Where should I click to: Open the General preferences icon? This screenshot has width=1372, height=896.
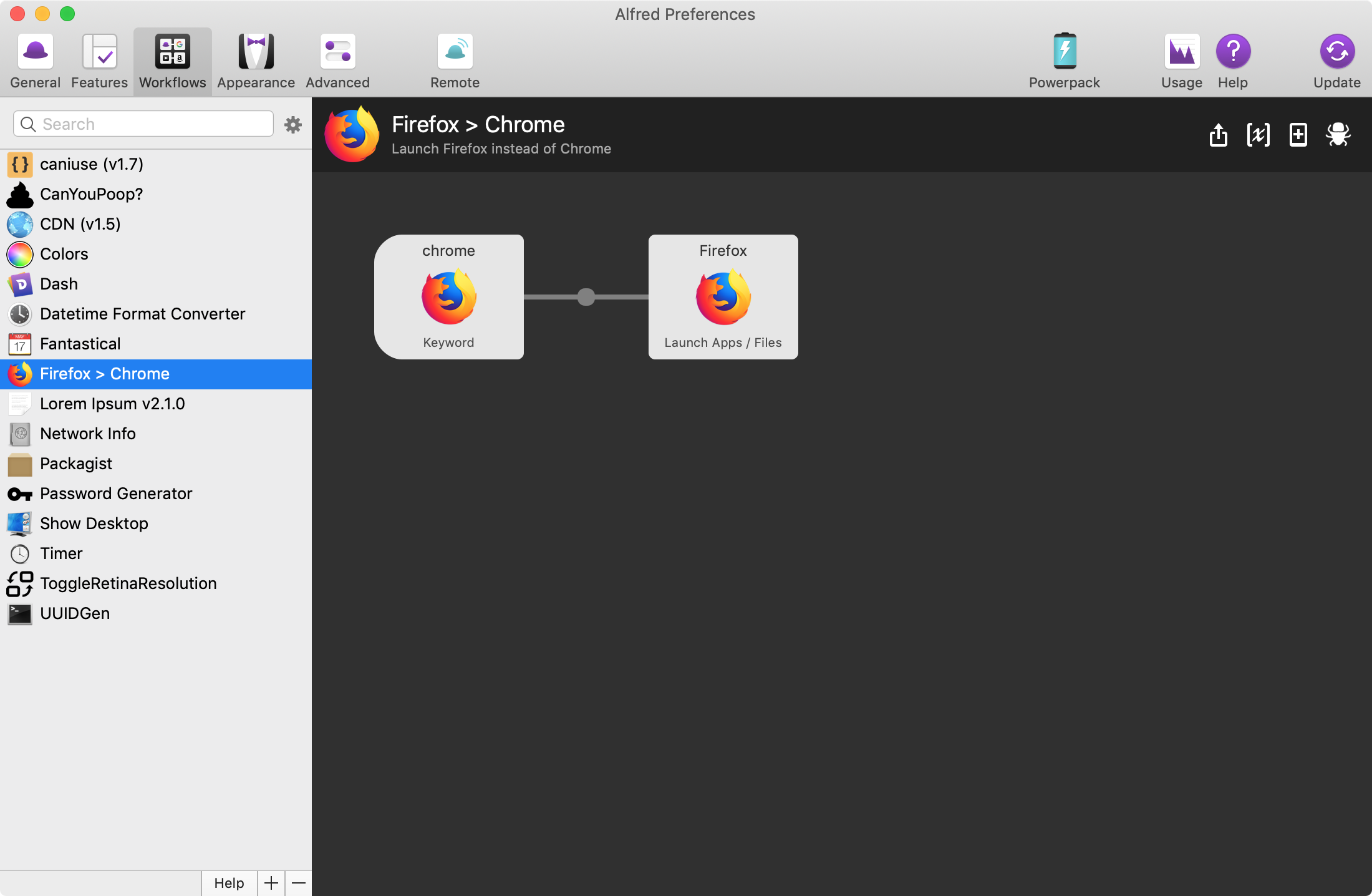tap(34, 61)
